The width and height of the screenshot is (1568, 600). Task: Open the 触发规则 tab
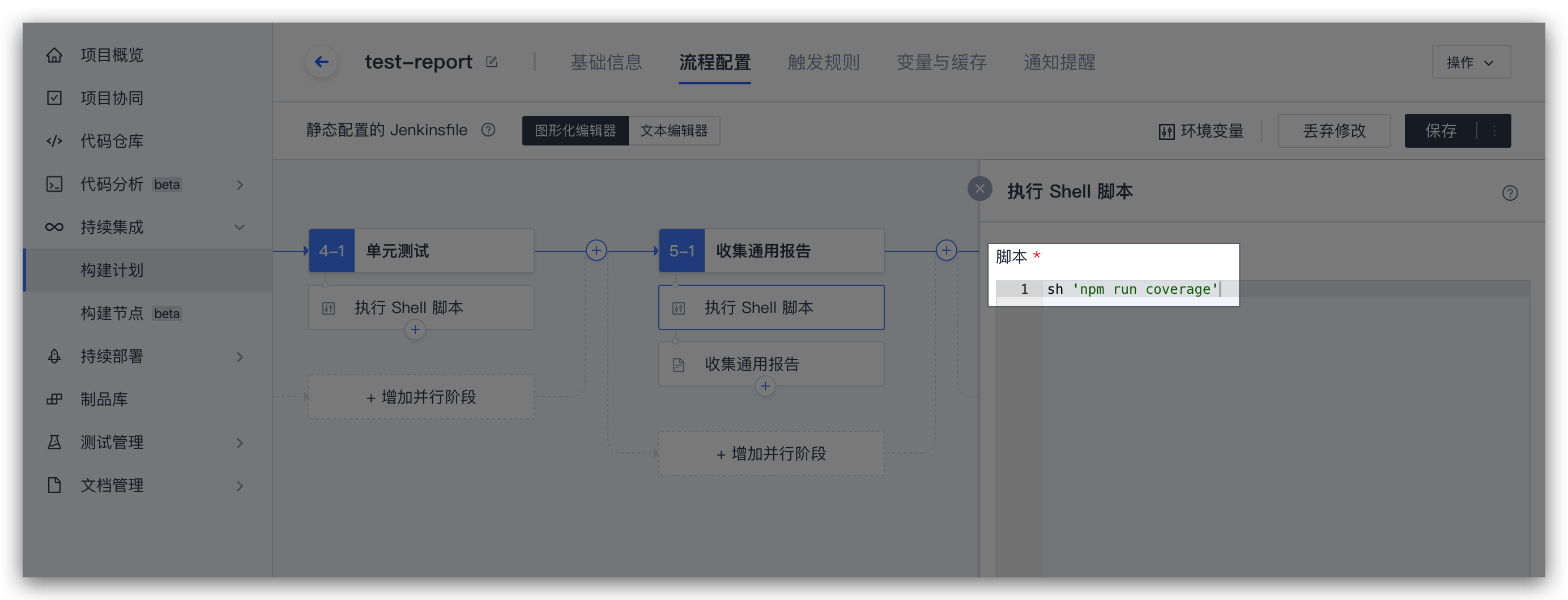(823, 62)
